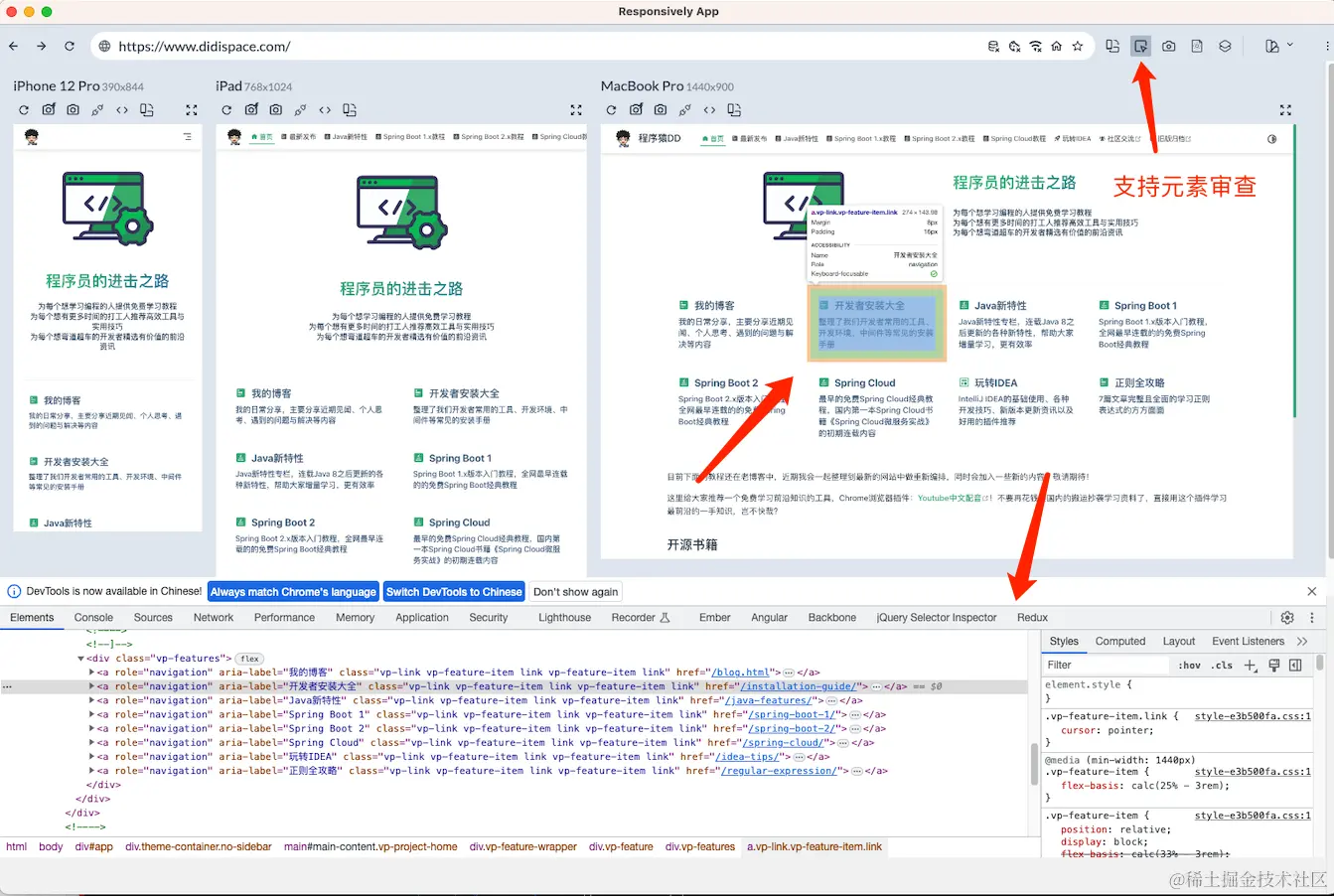This screenshot has height=896, width=1334.
Task: Refresh the iPad preview
Action: 226,110
